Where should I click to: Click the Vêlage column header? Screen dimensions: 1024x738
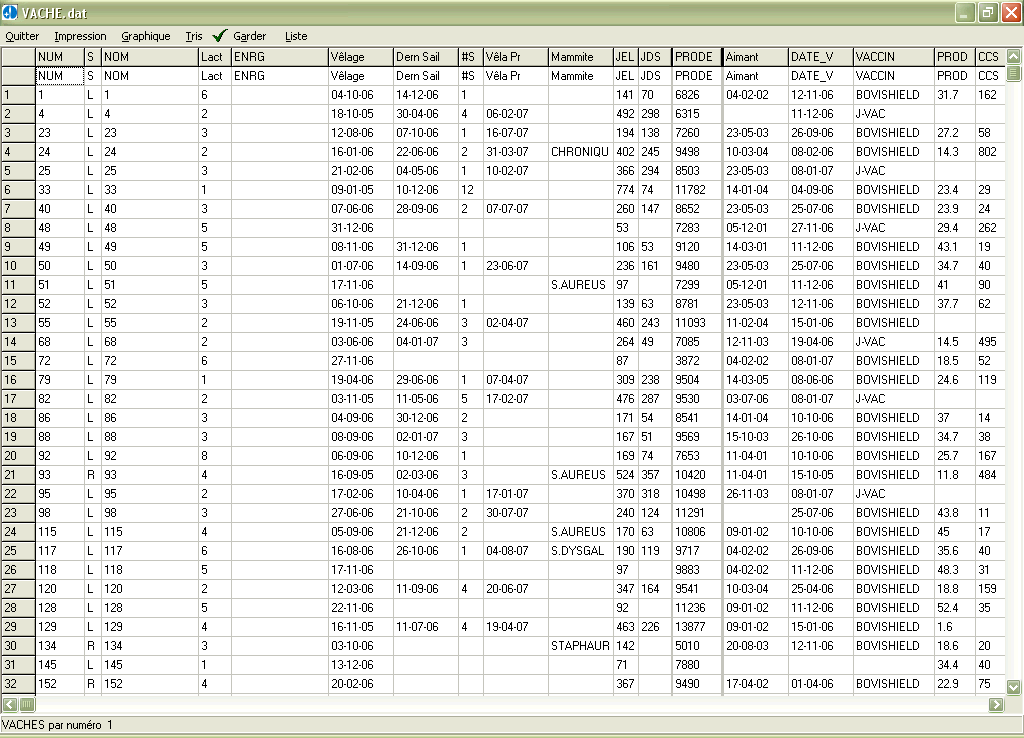click(x=360, y=57)
